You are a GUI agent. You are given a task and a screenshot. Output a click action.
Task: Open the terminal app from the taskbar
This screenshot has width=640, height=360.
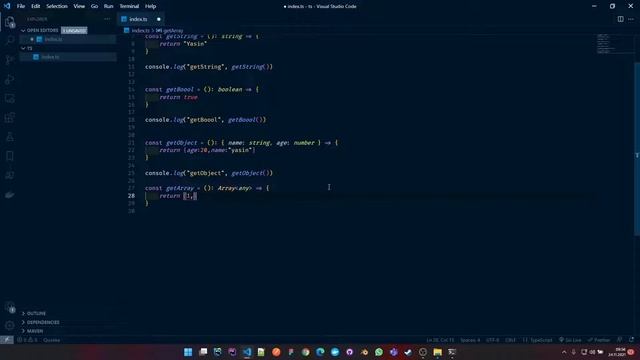tap(452, 352)
